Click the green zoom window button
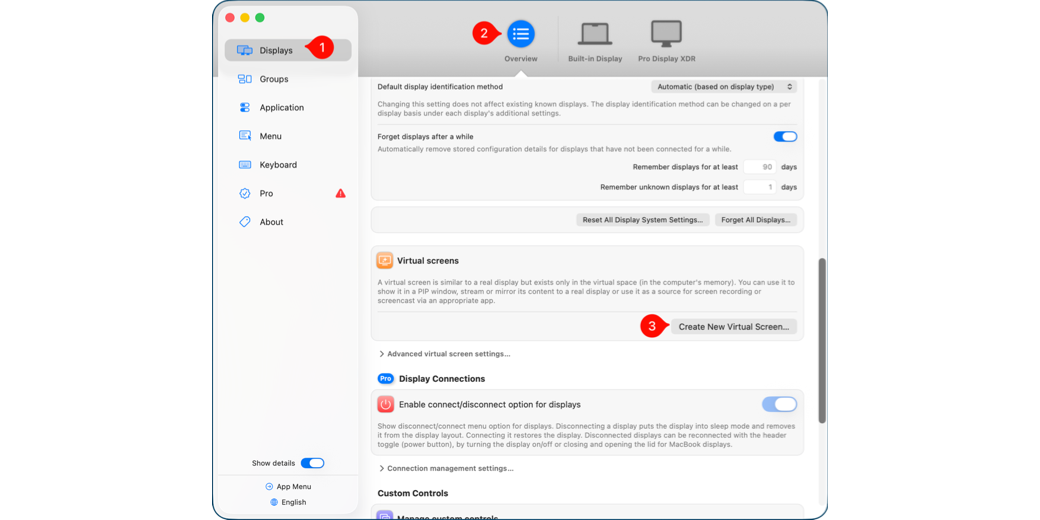The width and height of the screenshot is (1040, 520). [260, 18]
